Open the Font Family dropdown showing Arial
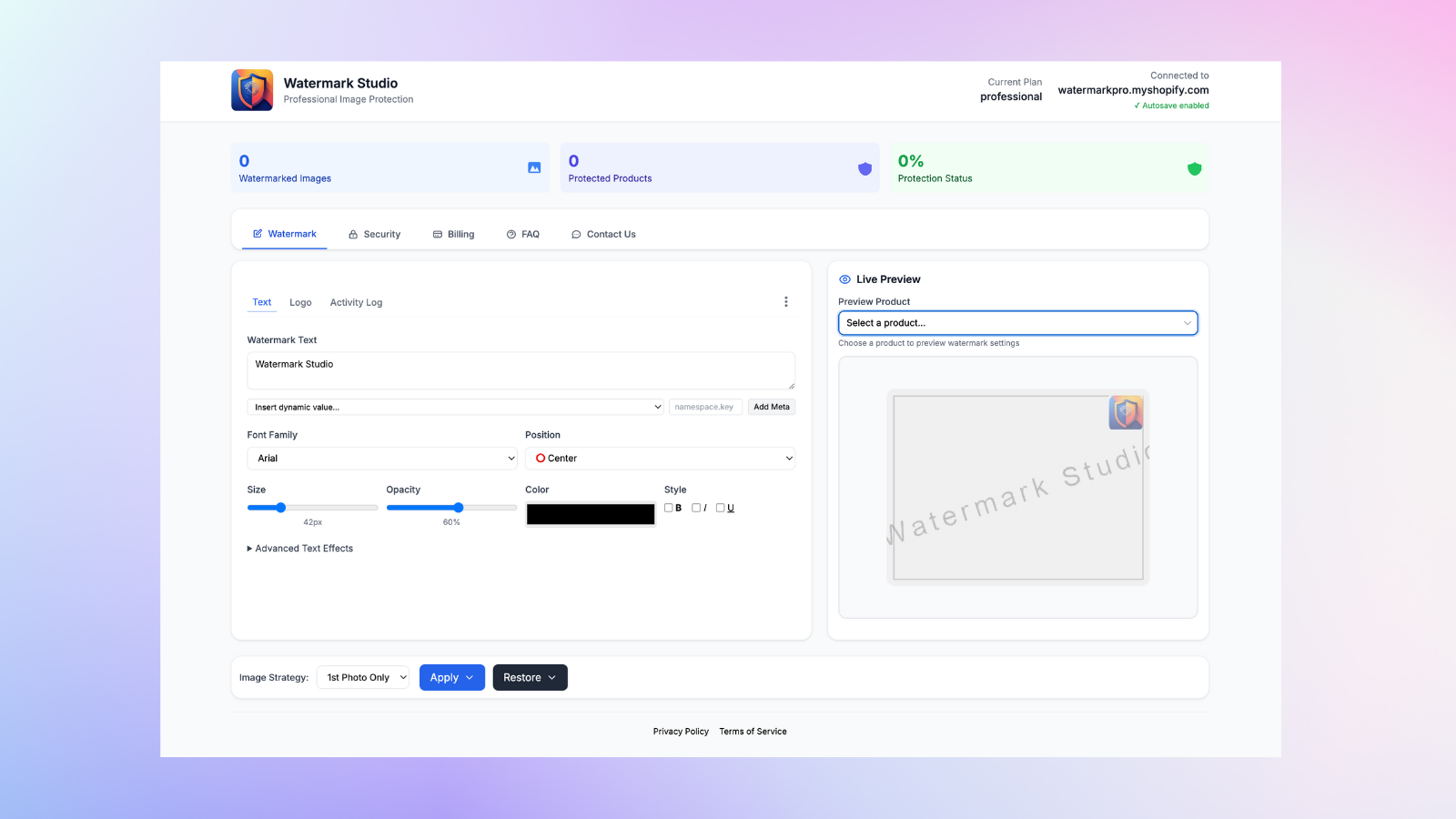The width and height of the screenshot is (1456, 819). tap(381, 458)
